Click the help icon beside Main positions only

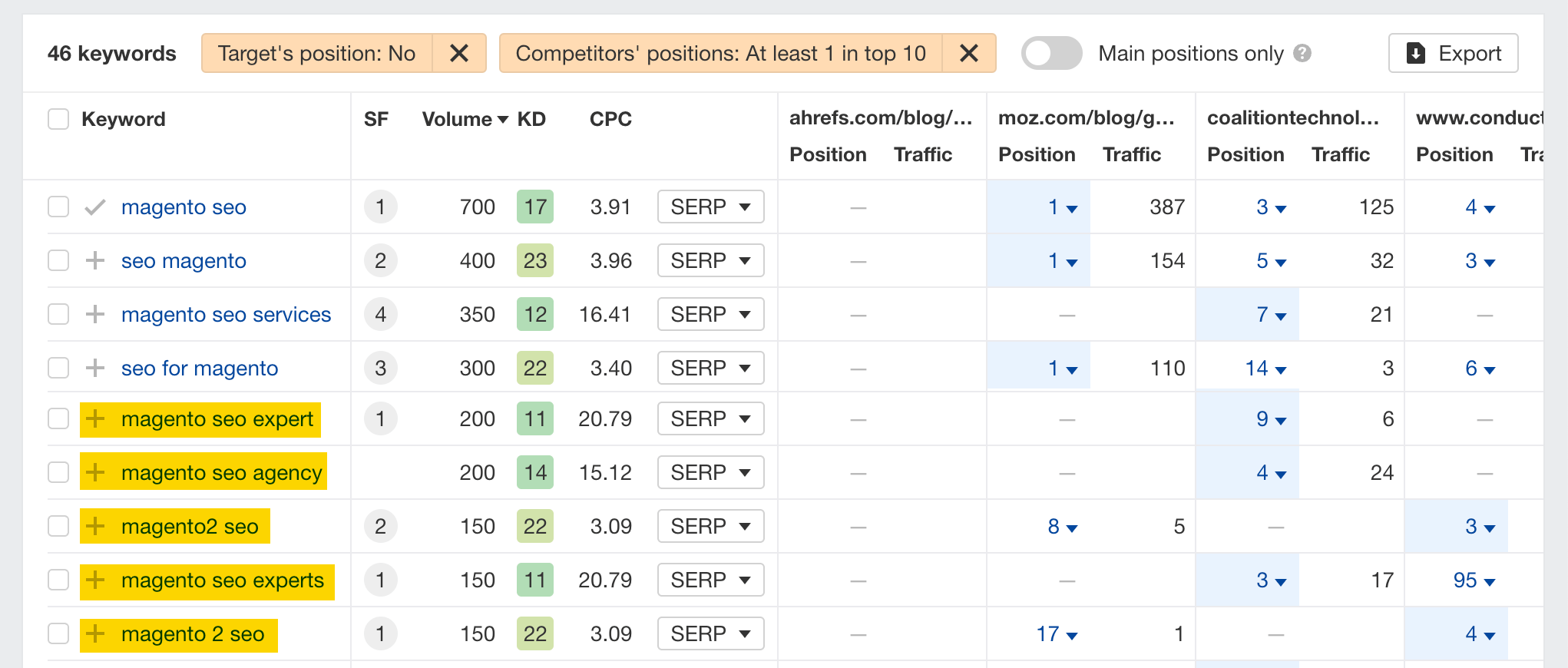tap(1302, 53)
